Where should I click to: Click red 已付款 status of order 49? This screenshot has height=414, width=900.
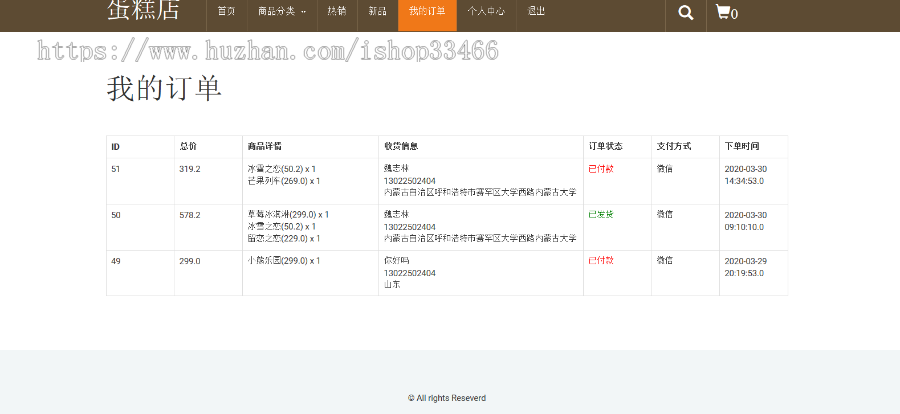tap(601, 260)
